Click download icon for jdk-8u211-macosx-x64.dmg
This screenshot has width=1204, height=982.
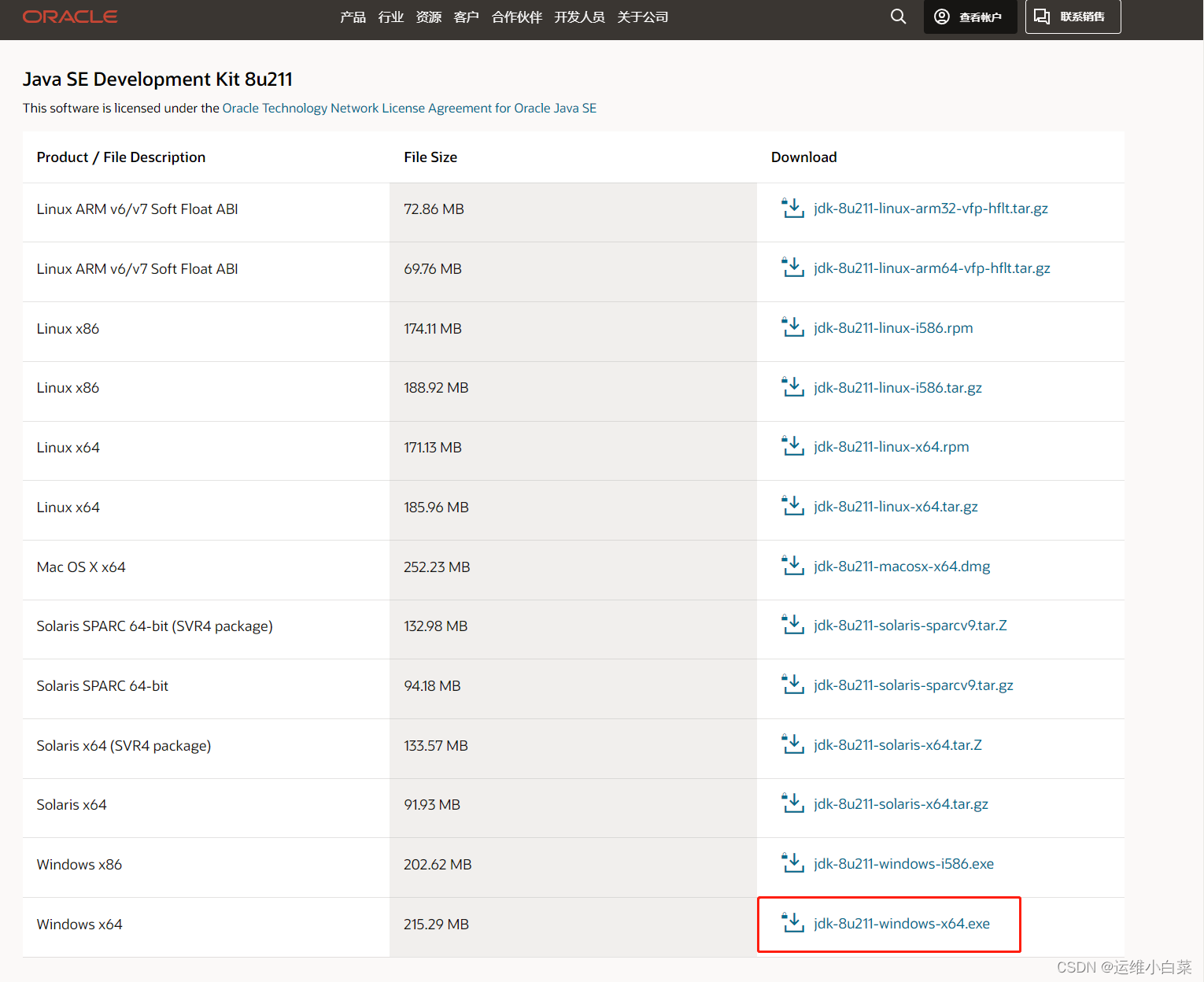click(792, 567)
